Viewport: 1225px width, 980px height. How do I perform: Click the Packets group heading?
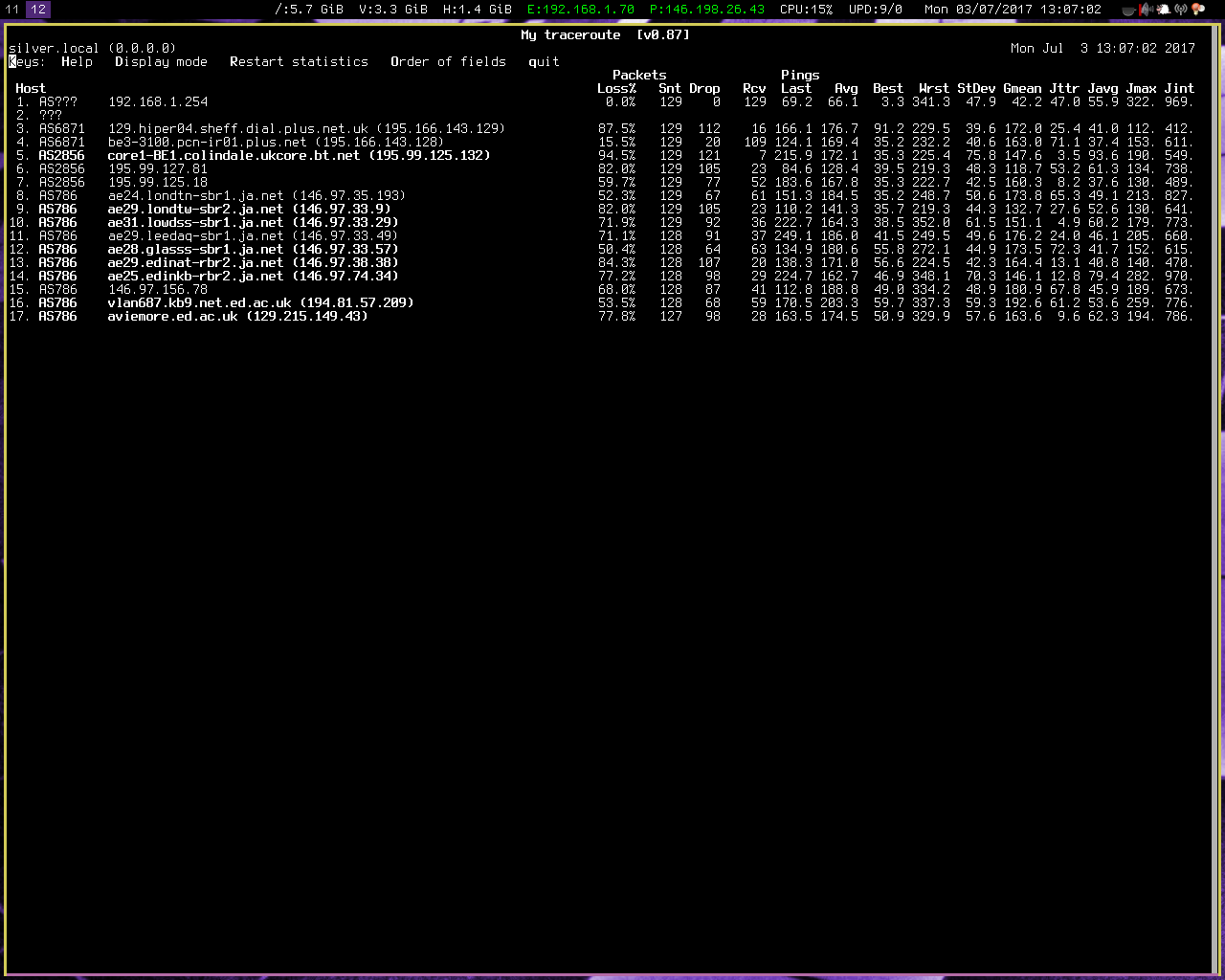(639, 75)
